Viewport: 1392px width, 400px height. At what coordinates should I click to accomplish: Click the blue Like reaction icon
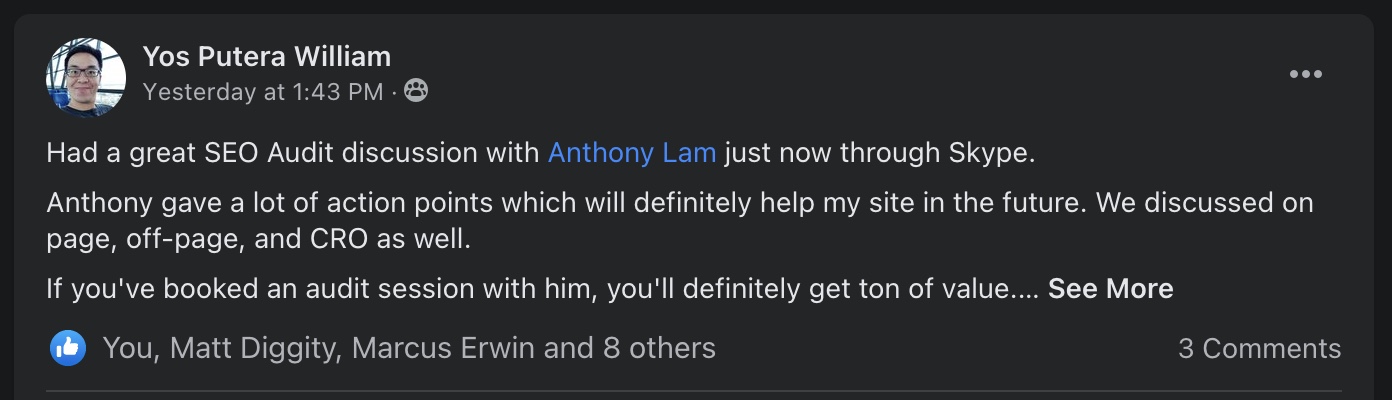coord(68,348)
